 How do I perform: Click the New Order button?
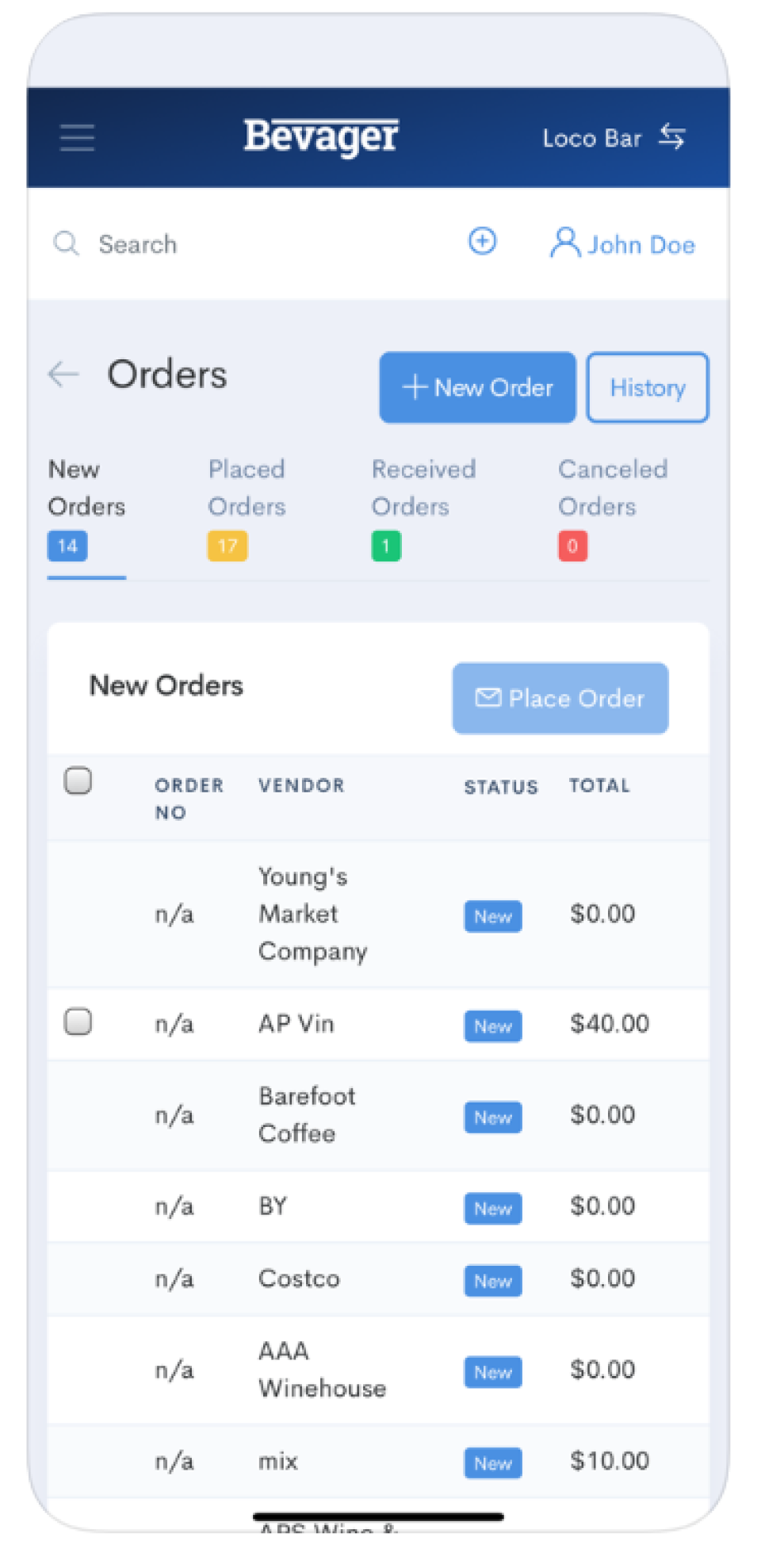[x=477, y=387]
